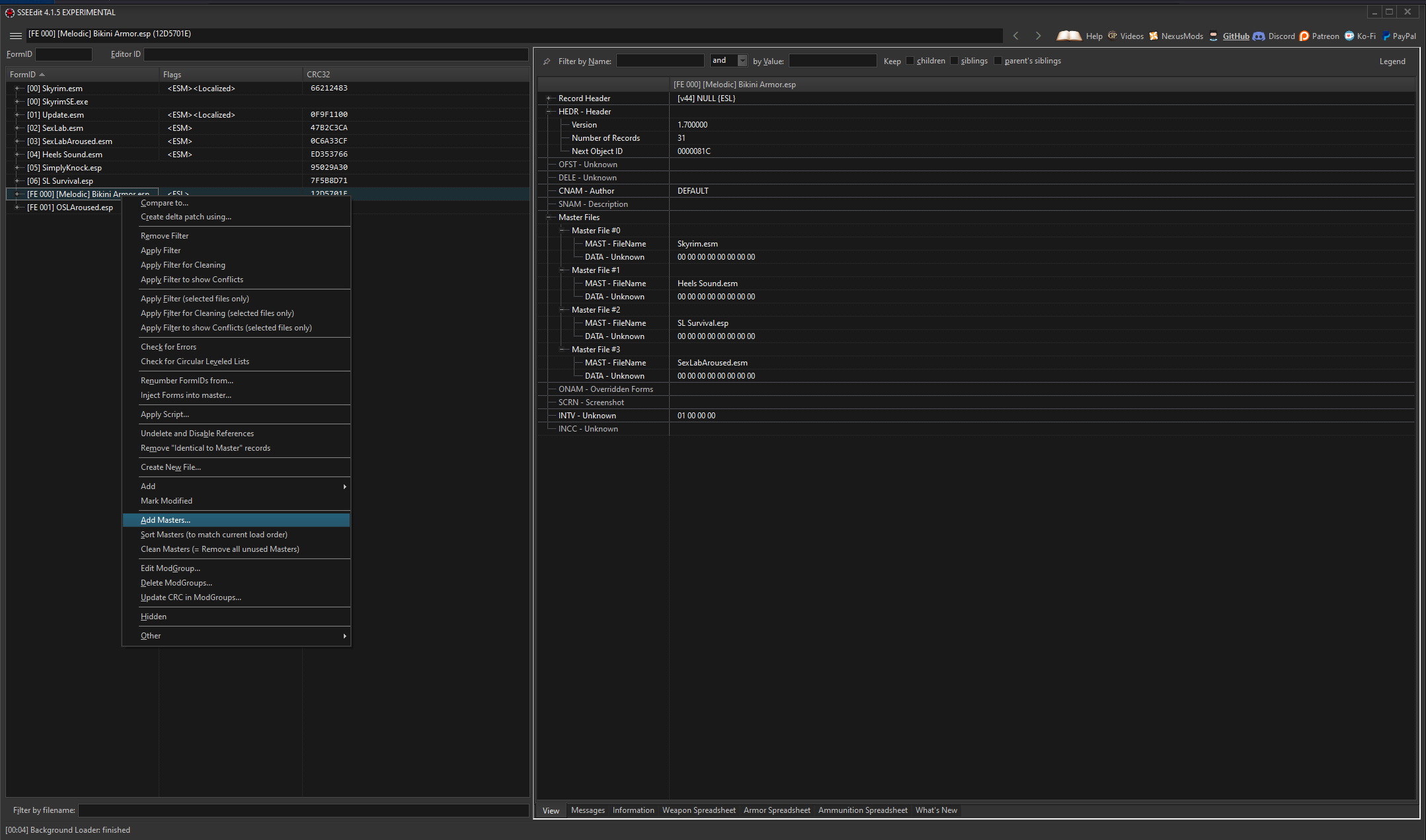Switch to the Information tab

633,810
